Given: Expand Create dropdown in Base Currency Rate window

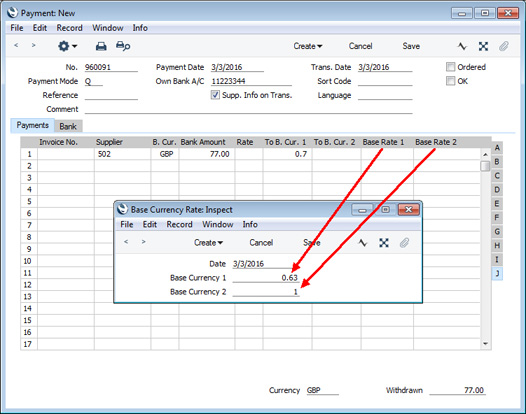Looking at the screenshot, I should tap(208, 243).
